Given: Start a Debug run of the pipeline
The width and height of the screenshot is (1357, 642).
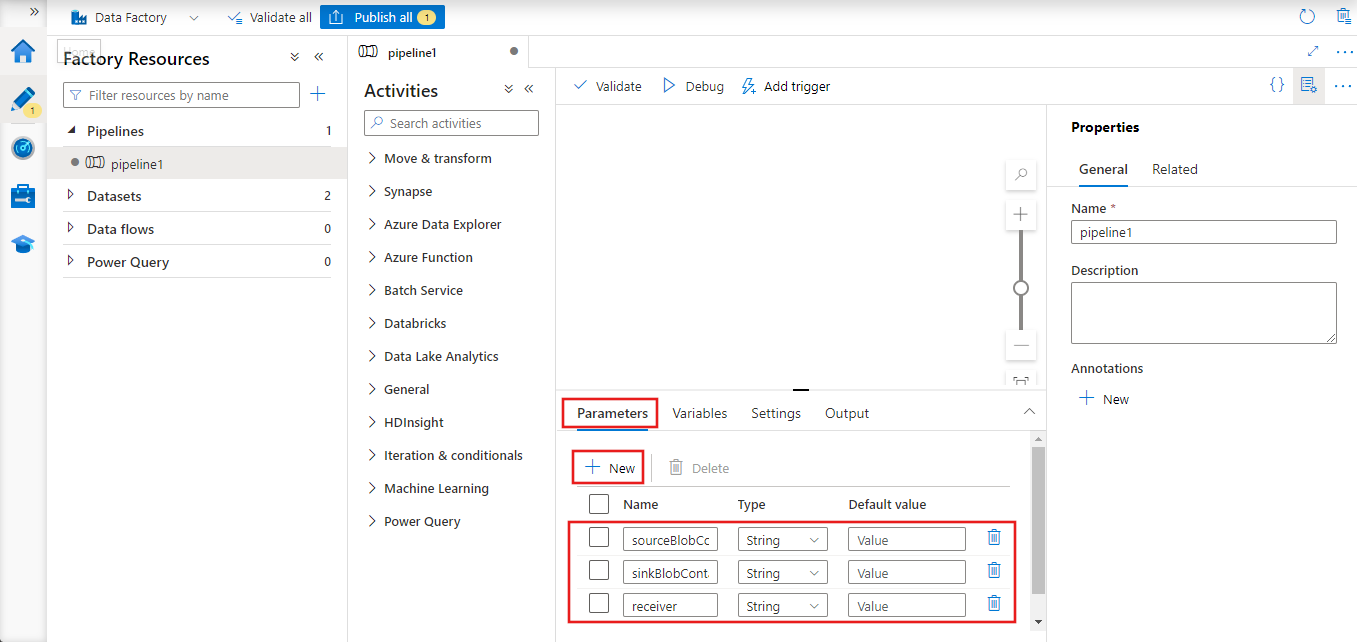Looking at the screenshot, I should pos(692,86).
